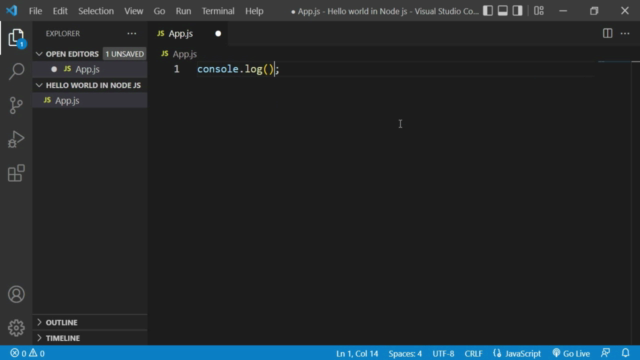This screenshot has width=640, height=360.
Task: Open the View menu
Action: coord(133,11)
